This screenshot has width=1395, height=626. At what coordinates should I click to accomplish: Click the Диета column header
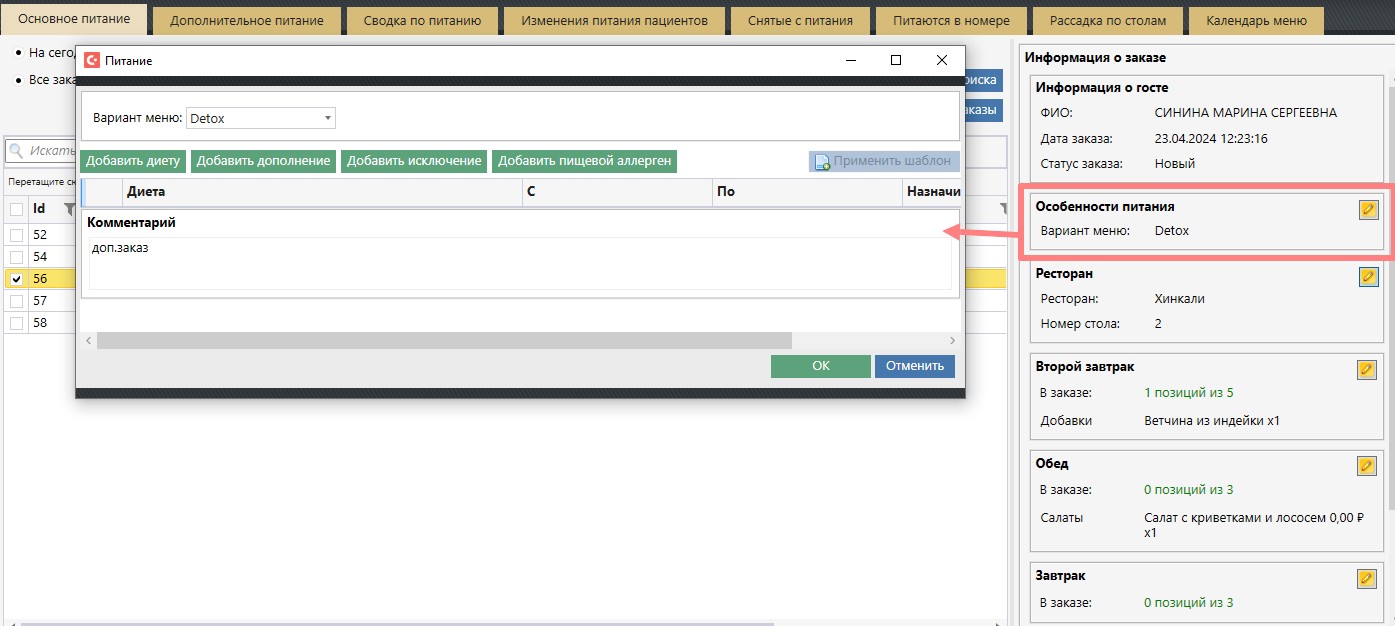pos(320,191)
